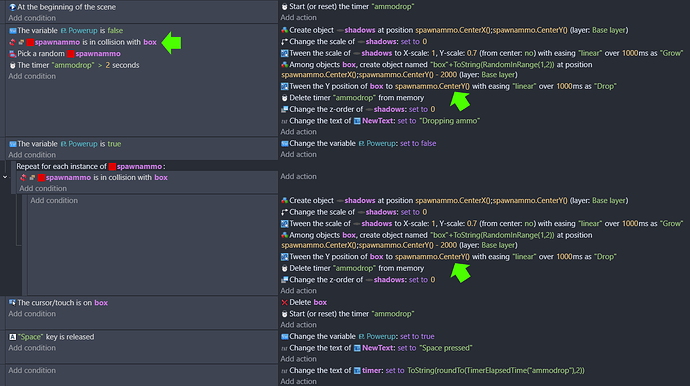The height and width of the screenshot is (386, 690).
Task: Click the stopwatch icon beside 'The timer ammodrop > 2 seconds'
Action: [12, 65]
